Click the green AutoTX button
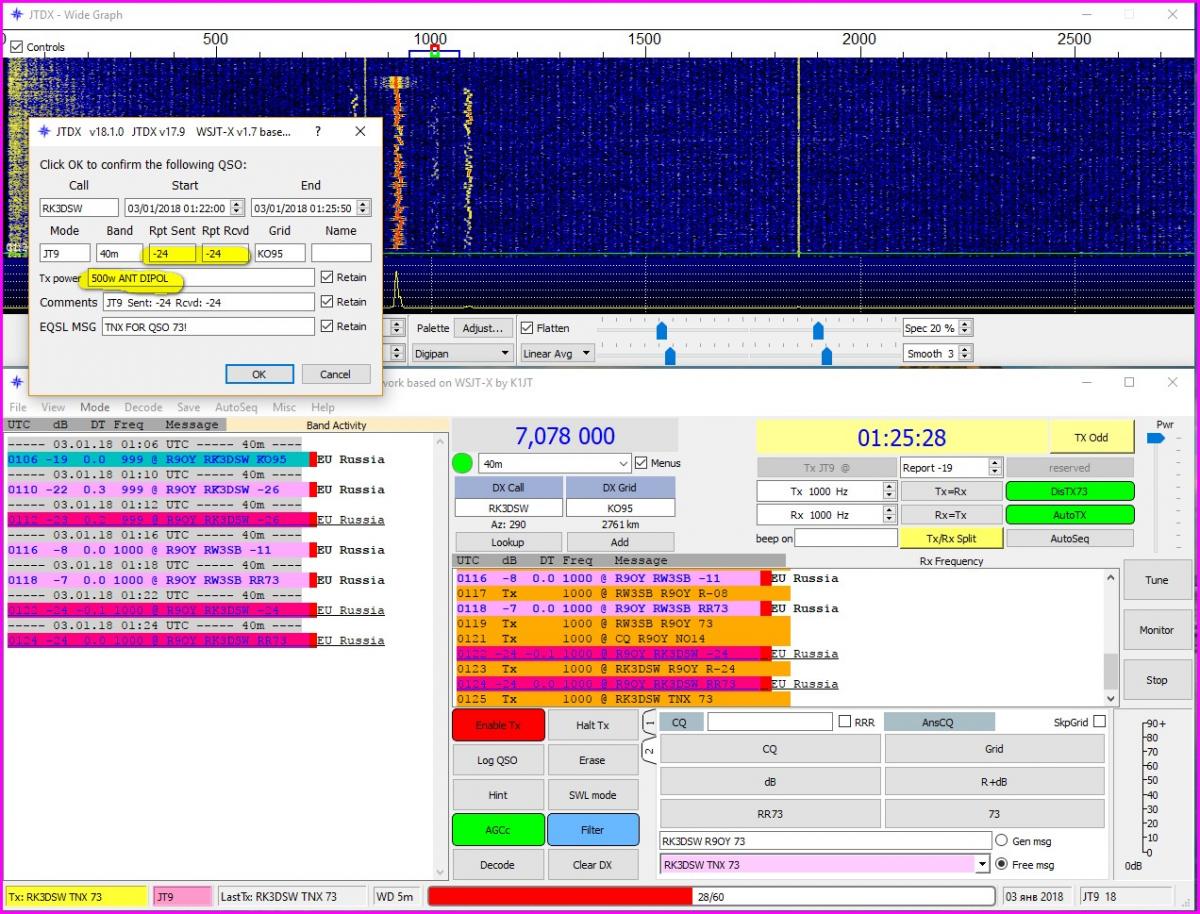The height and width of the screenshot is (914, 1200). 1069,515
